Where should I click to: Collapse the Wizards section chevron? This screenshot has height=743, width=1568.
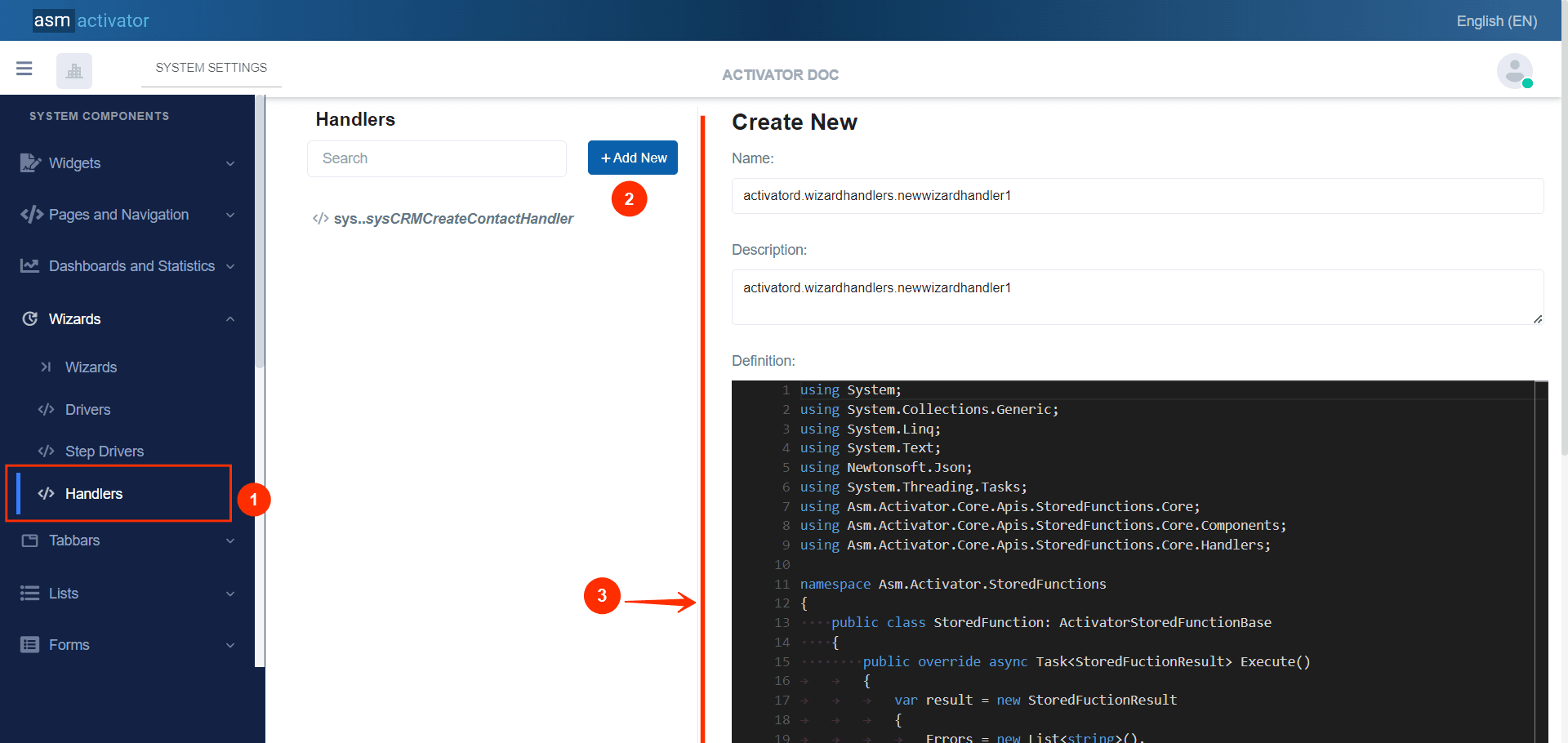pos(230,319)
